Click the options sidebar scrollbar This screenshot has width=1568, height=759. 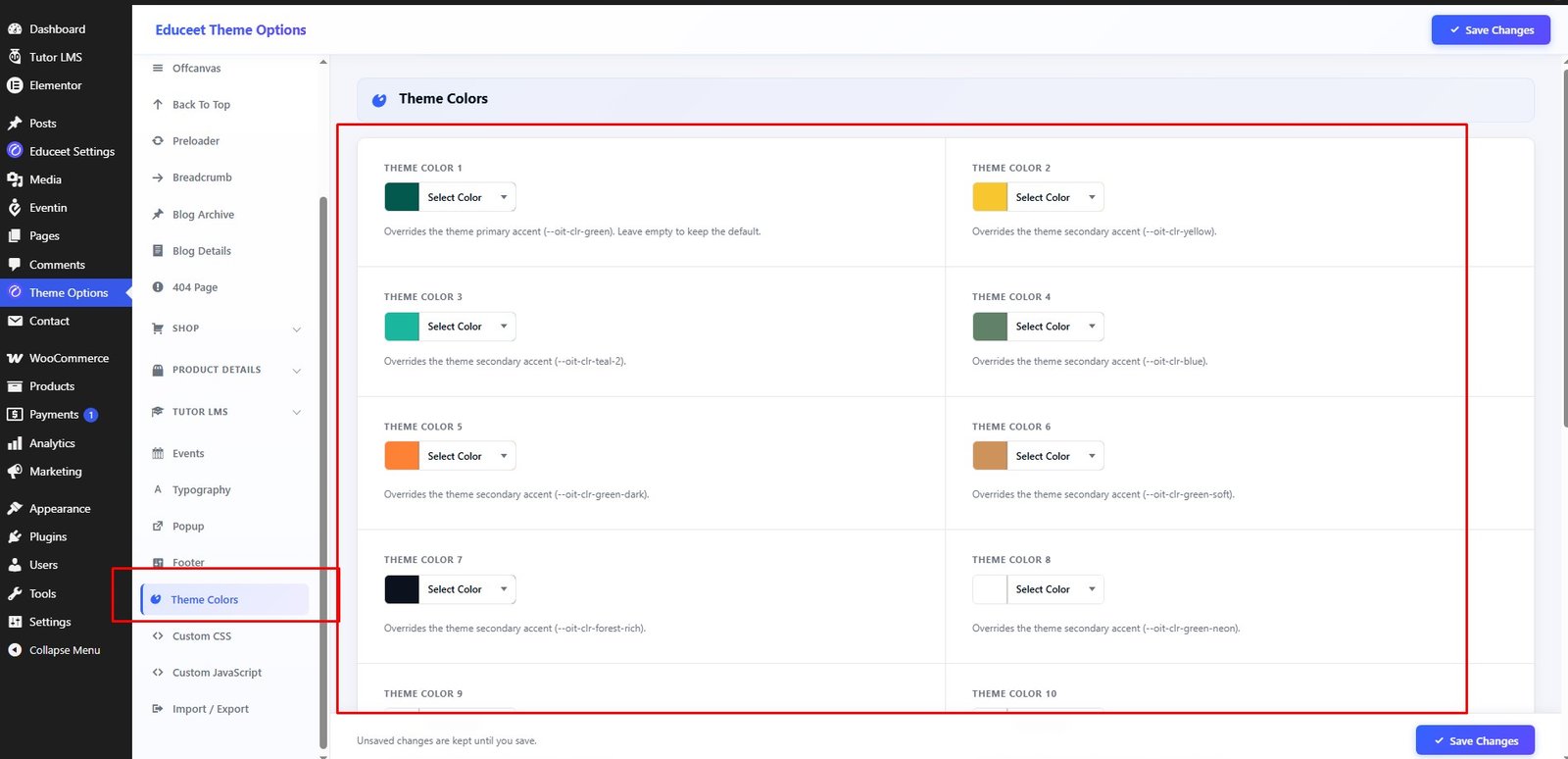point(323,473)
